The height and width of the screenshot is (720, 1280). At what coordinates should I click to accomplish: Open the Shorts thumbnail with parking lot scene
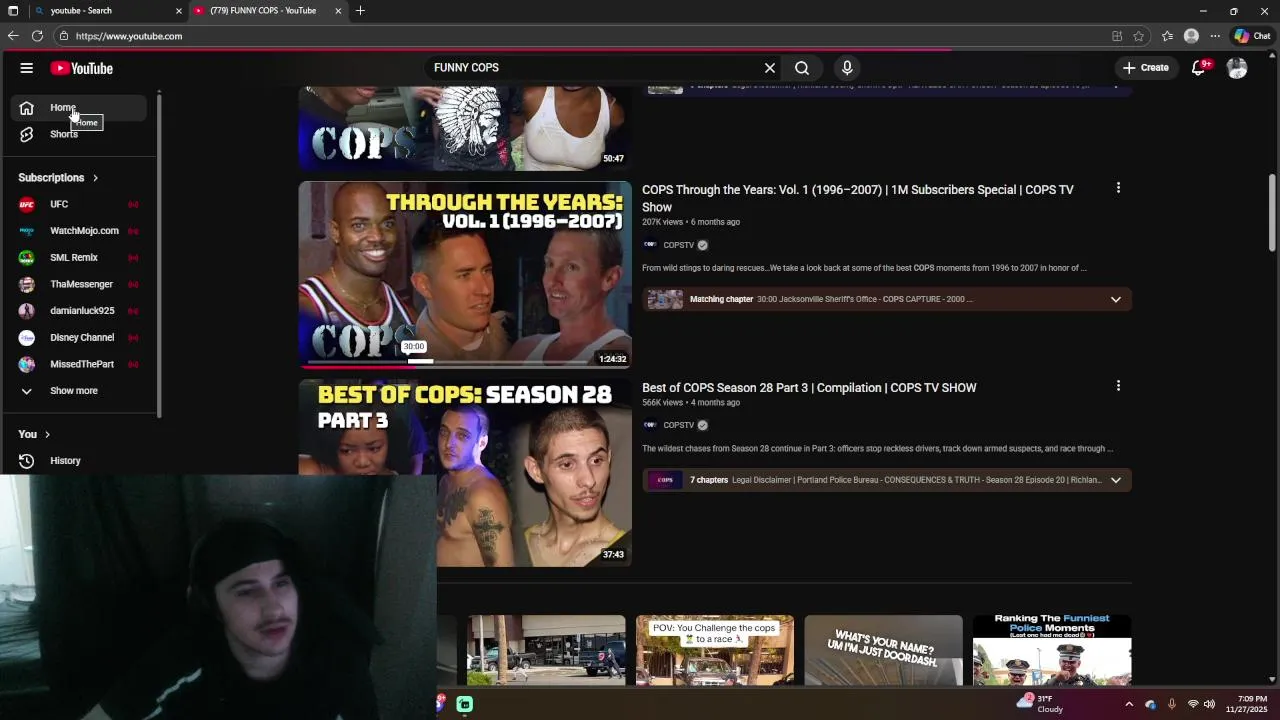(x=546, y=650)
